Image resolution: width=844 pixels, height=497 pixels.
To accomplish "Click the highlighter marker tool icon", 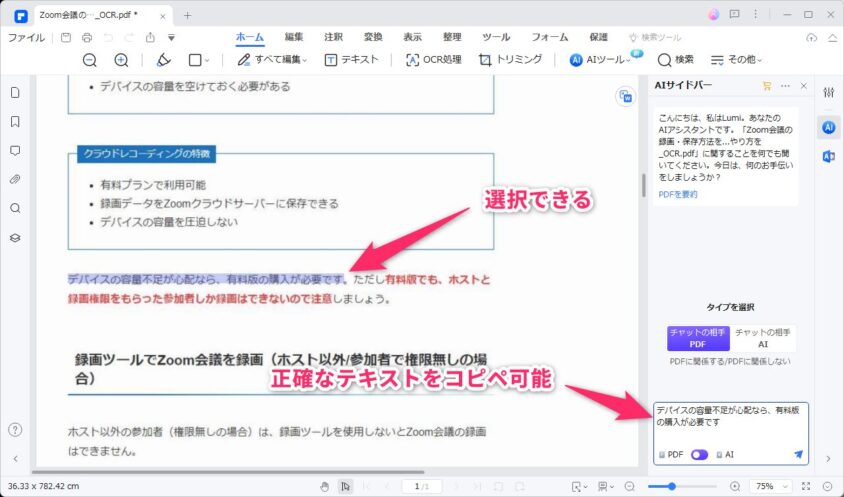I will [165, 60].
